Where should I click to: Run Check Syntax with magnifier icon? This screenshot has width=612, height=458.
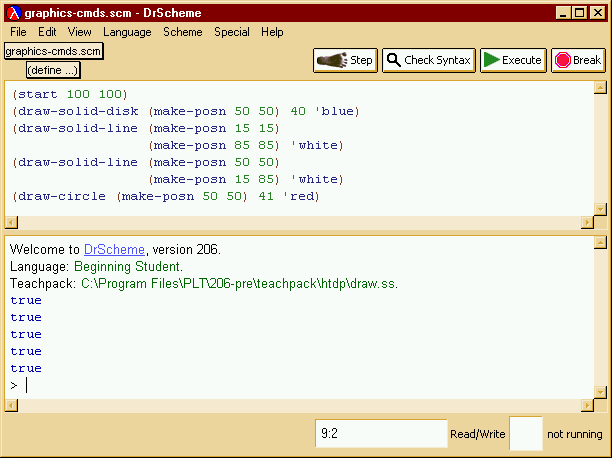pyautogui.click(x=429, y=61)
